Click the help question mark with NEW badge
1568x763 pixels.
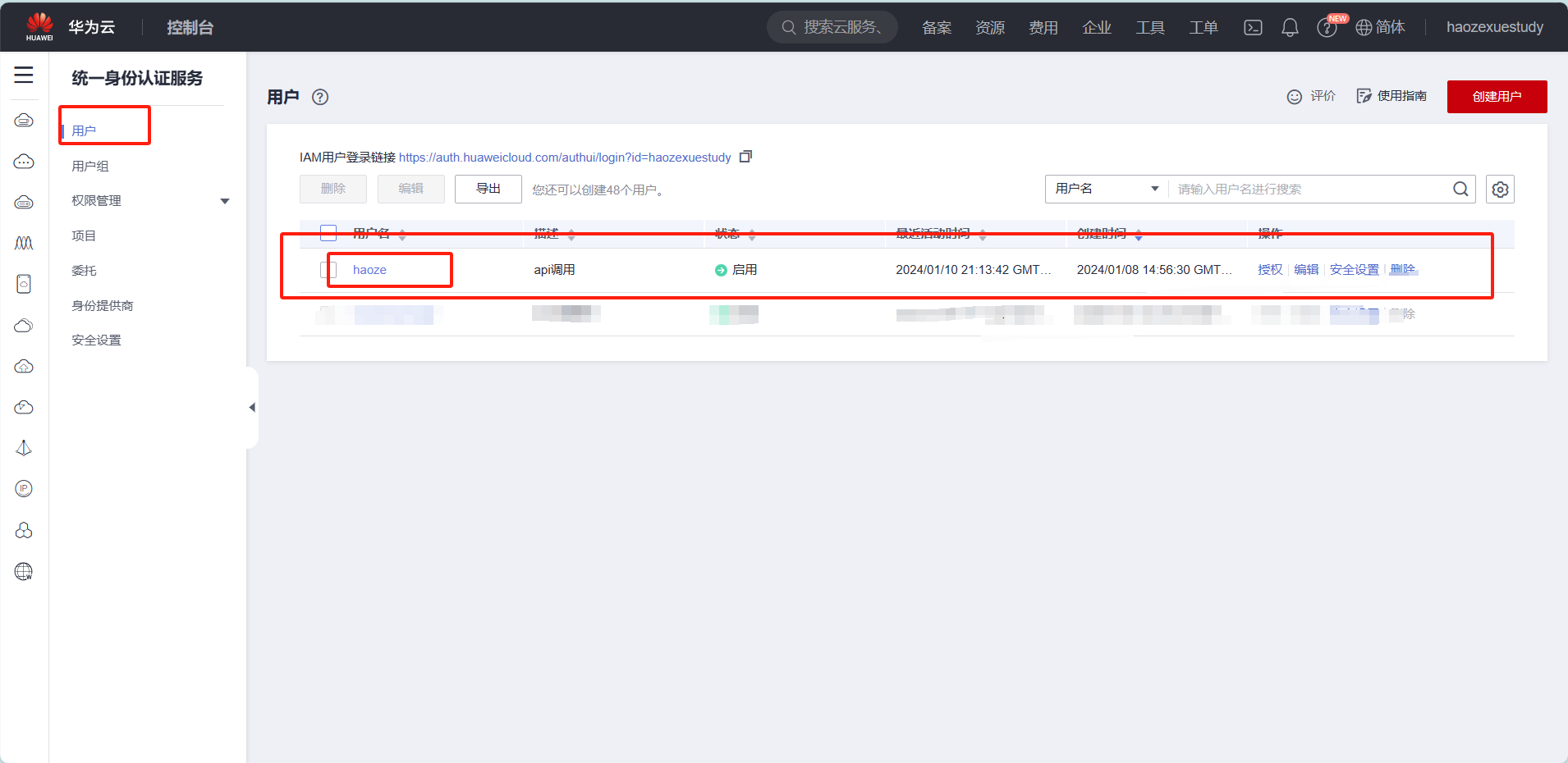pyautogui.click(x=1327, y=28)
